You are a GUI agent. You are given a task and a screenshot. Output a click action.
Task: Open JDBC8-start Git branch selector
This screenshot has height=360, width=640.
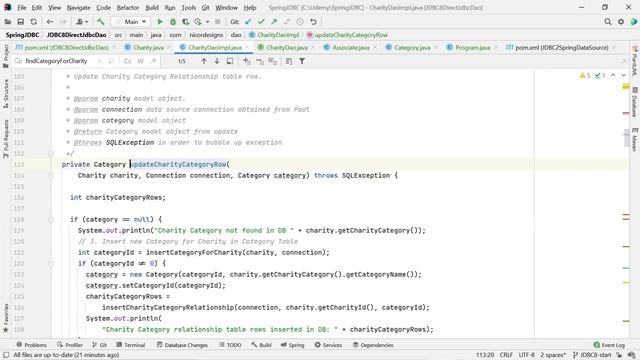(x=592, y=355)
